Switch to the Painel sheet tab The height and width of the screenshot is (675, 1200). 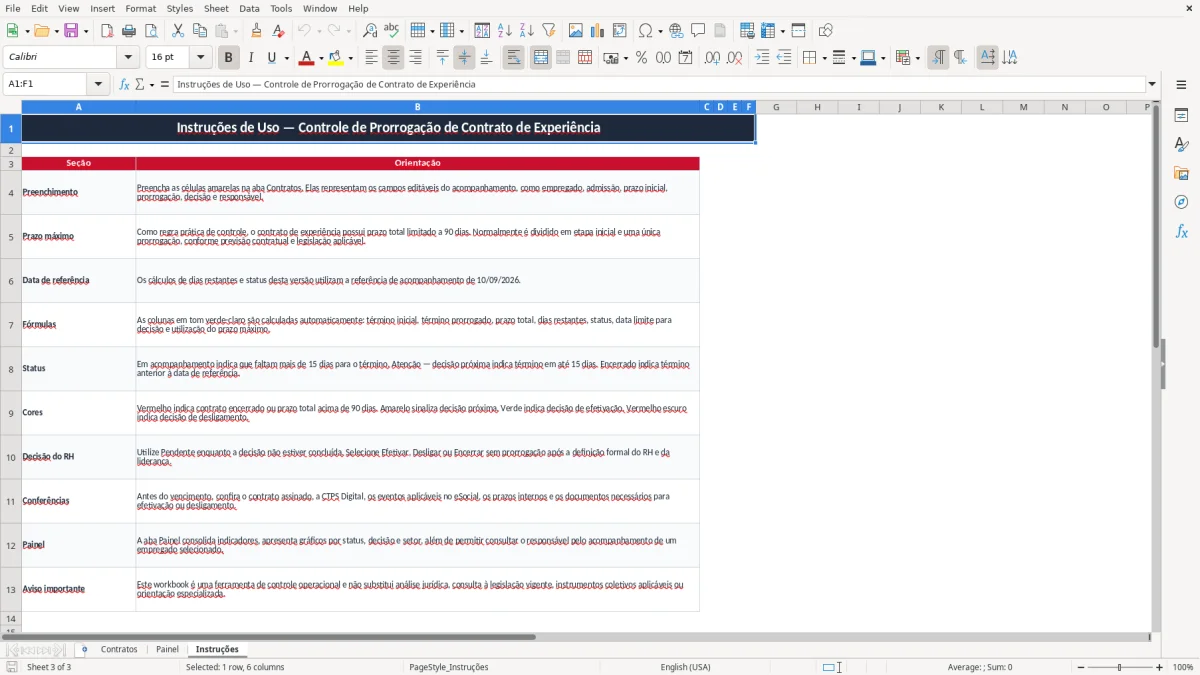coord(167,650)
